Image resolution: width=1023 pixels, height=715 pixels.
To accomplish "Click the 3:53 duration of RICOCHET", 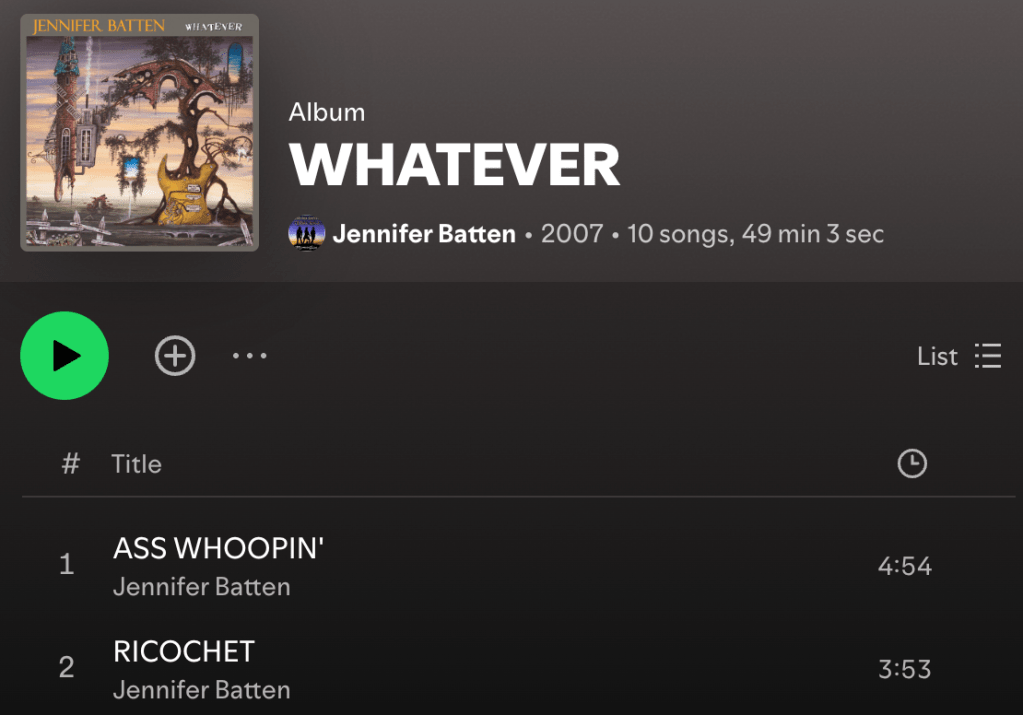I will [905, 669].
